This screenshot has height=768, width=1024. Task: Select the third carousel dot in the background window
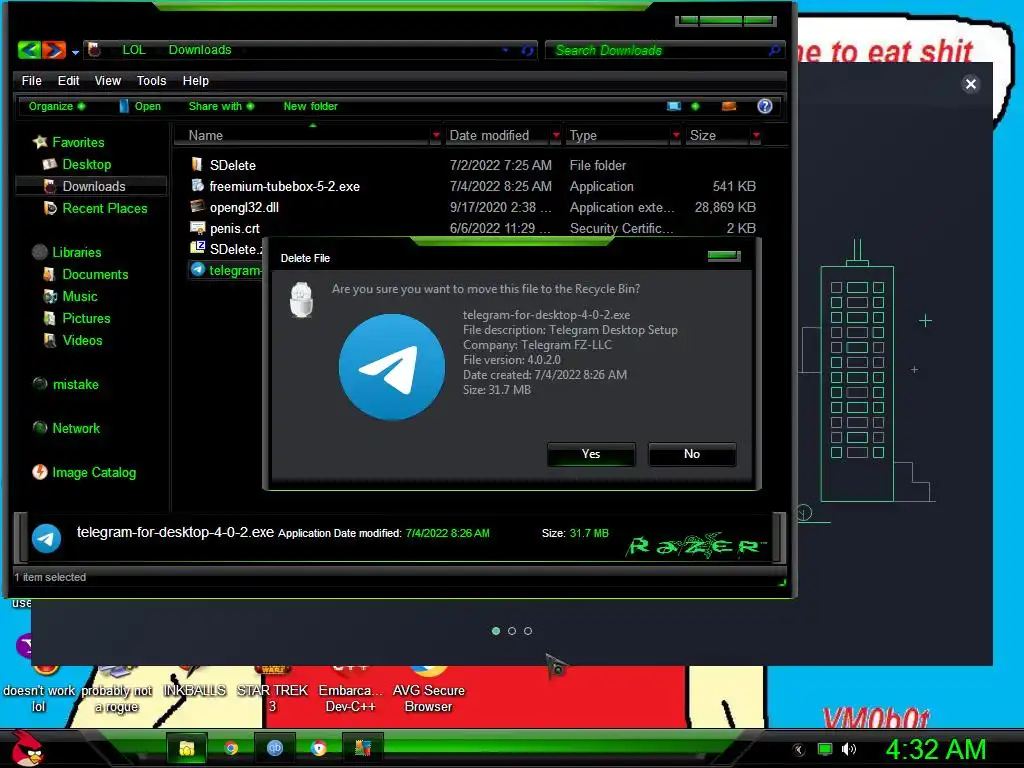point(528,631)
